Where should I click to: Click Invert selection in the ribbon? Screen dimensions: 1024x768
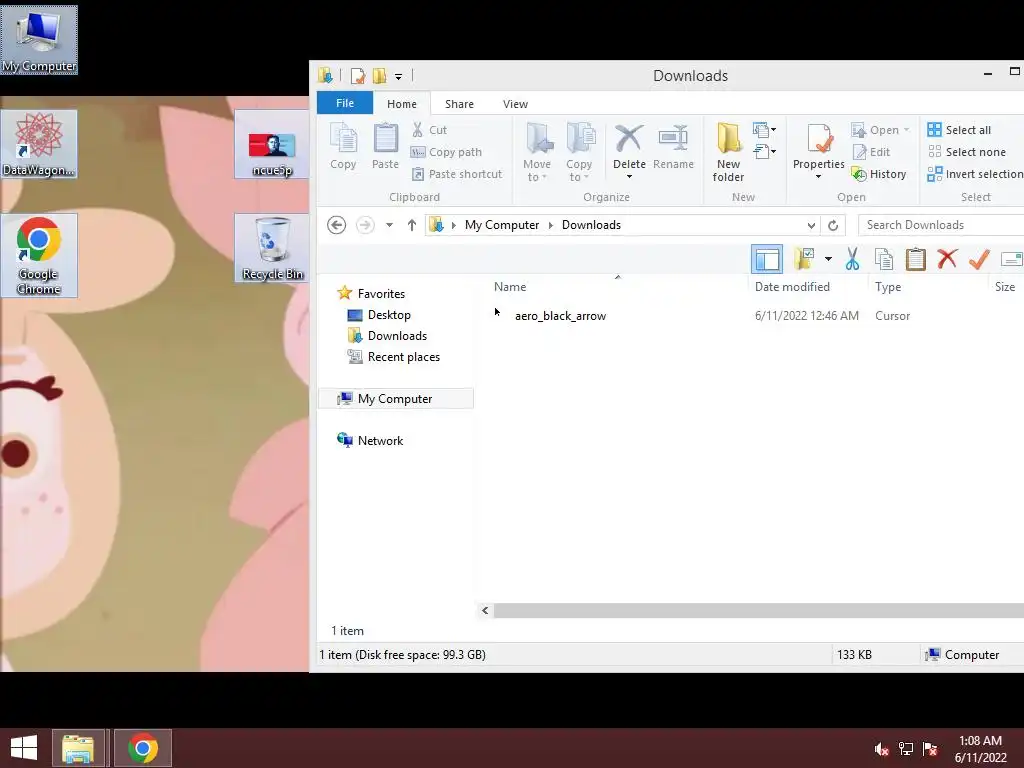coord(975,174)
